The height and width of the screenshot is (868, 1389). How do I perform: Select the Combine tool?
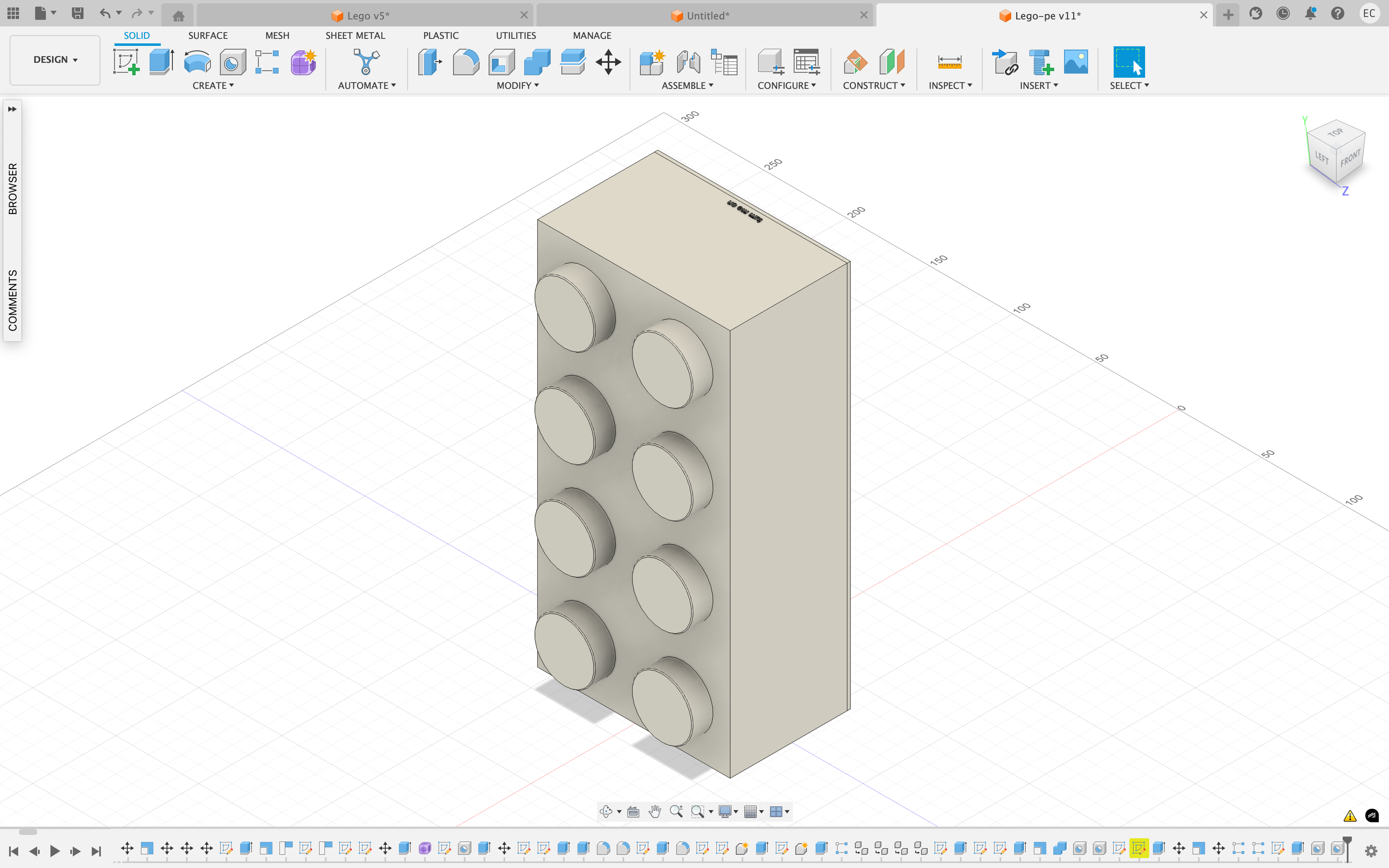click(537, 62)
